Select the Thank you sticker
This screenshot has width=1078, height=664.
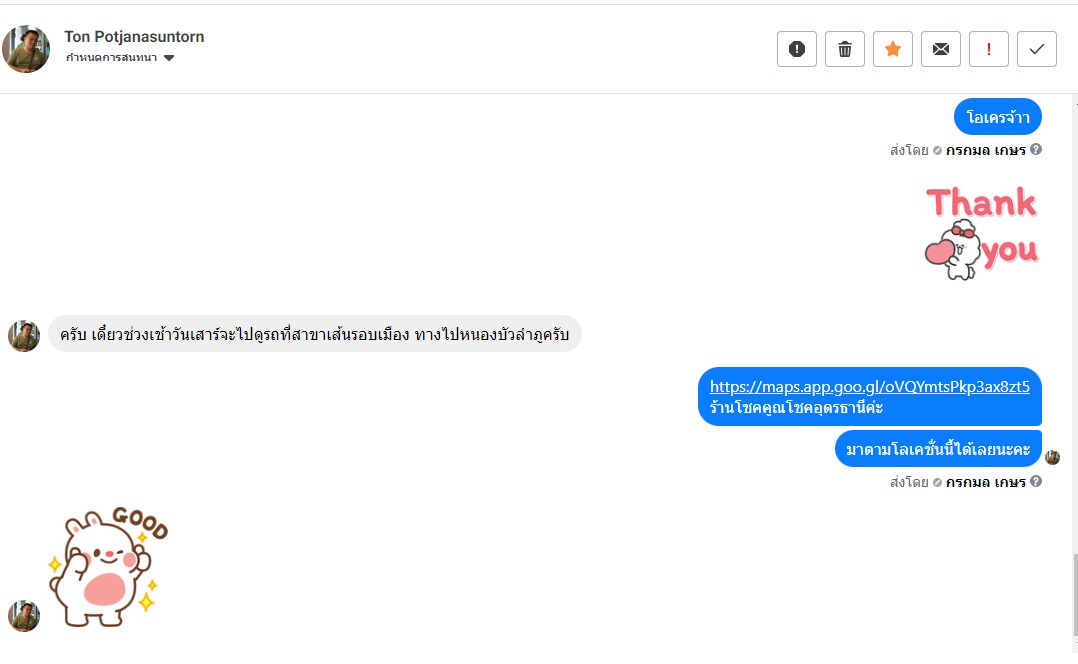981,231
